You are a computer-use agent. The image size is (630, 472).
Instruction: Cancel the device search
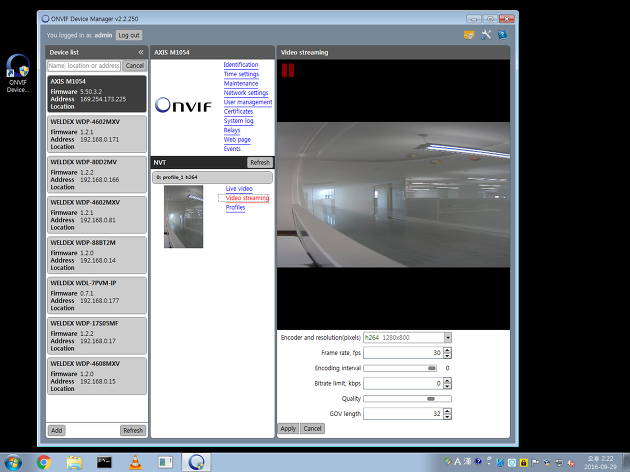tap(135, 65)
